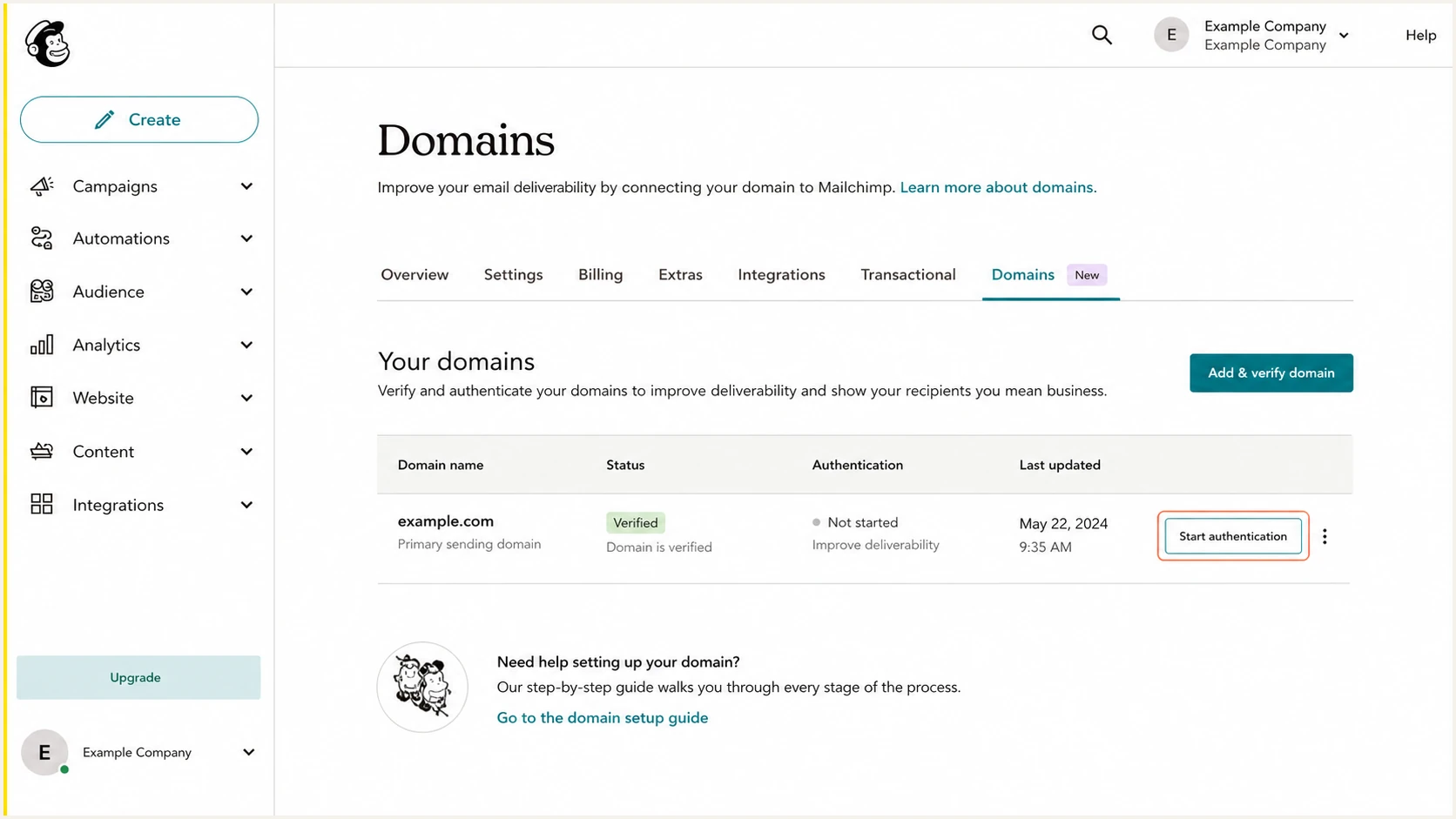Click the Automations label in the sidebar
This screenshot has height=819, width=1456.
[121, 238]
